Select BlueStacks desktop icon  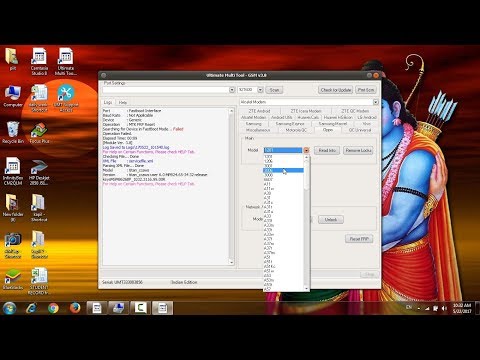coord(13,279)
